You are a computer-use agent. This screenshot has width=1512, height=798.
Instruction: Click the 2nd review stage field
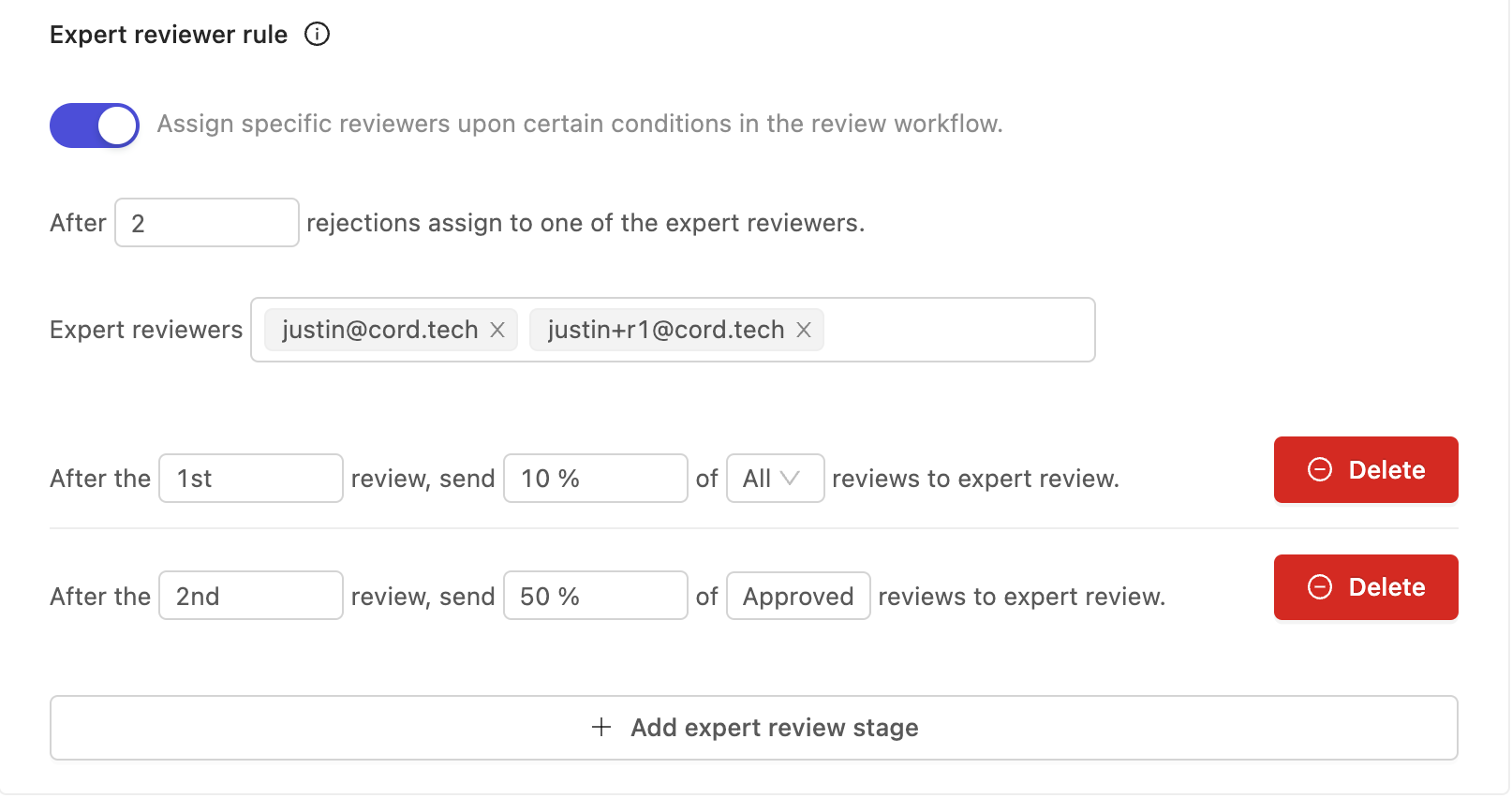point(251,596)
